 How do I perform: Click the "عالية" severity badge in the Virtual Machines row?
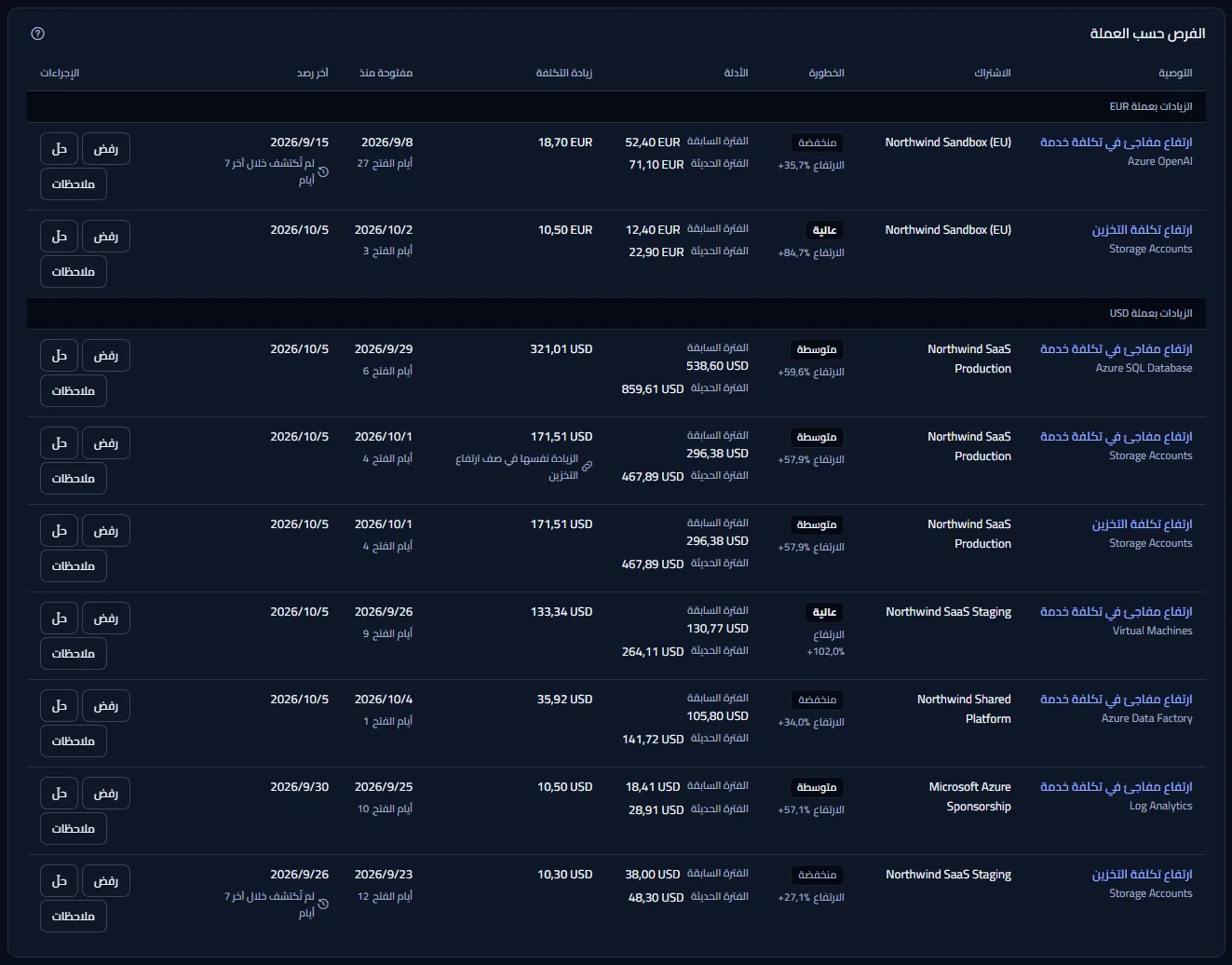click(x=825, y=612)
